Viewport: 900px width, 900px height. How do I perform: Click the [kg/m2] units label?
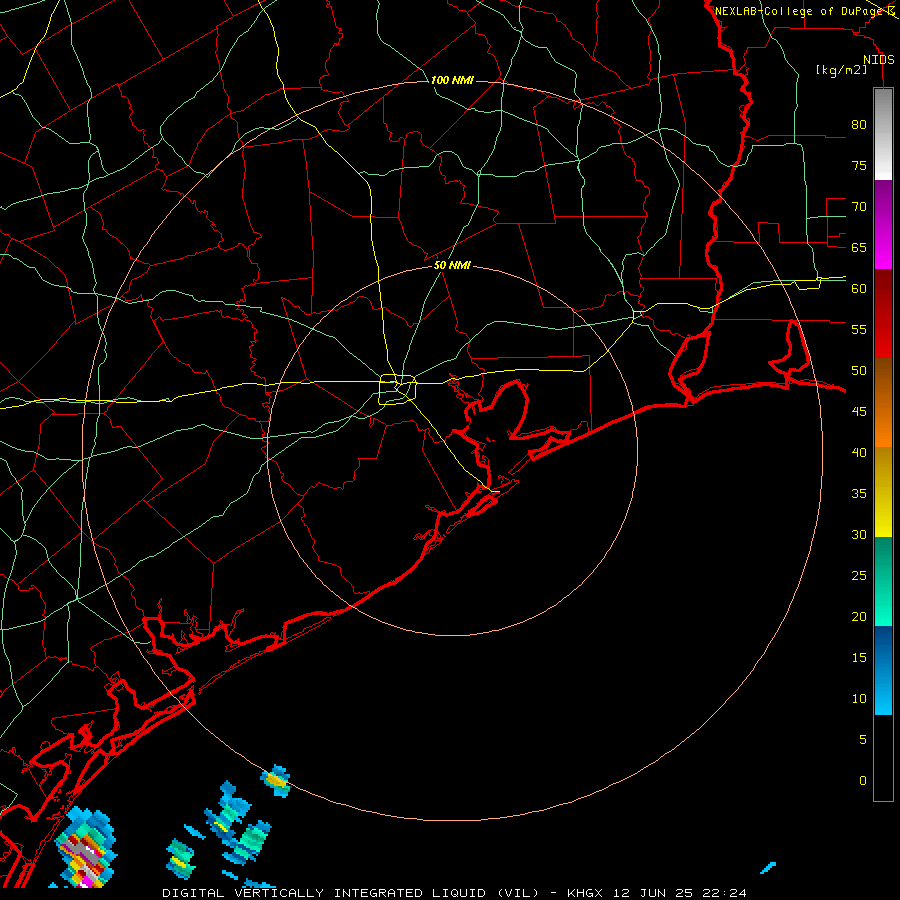[x=841, y=70]
